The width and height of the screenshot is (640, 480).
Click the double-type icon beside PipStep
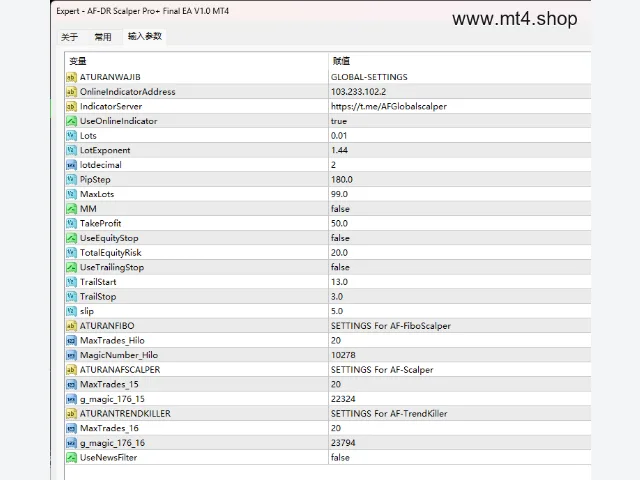click(71, 180)
